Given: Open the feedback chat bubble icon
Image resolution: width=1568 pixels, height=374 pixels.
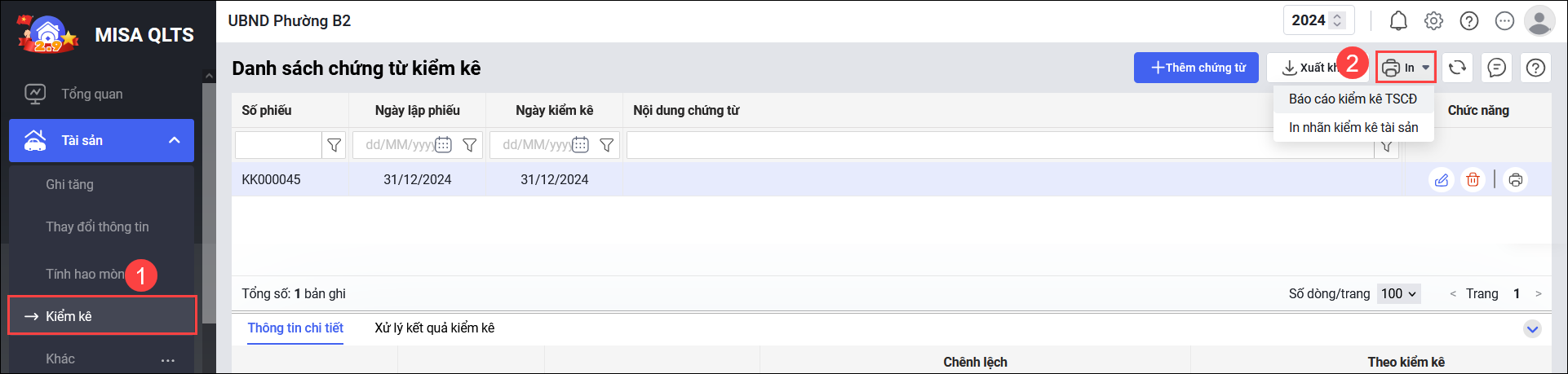Looking at the screenshot, I should [1496, 68].
